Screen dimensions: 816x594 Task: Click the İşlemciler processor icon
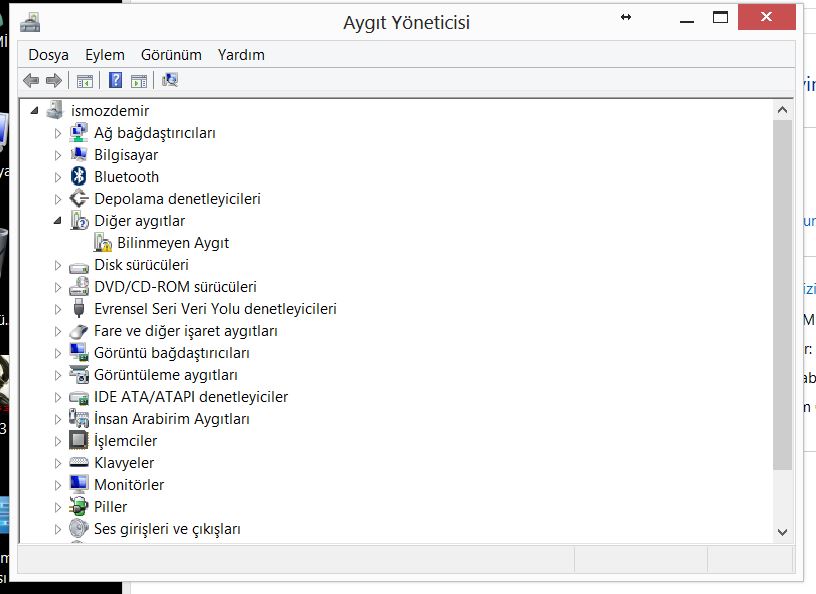tap(79, 441)
